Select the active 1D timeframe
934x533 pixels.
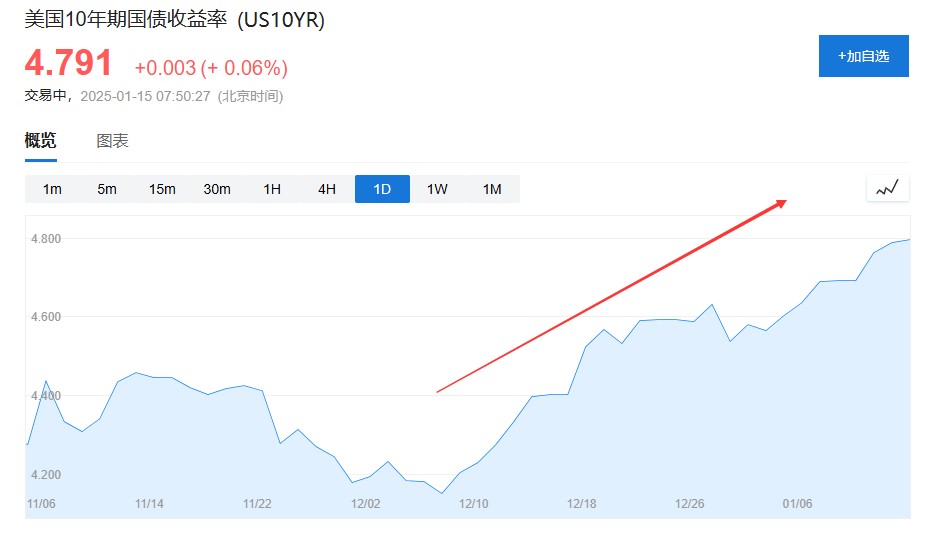click(x=382, y=189)
